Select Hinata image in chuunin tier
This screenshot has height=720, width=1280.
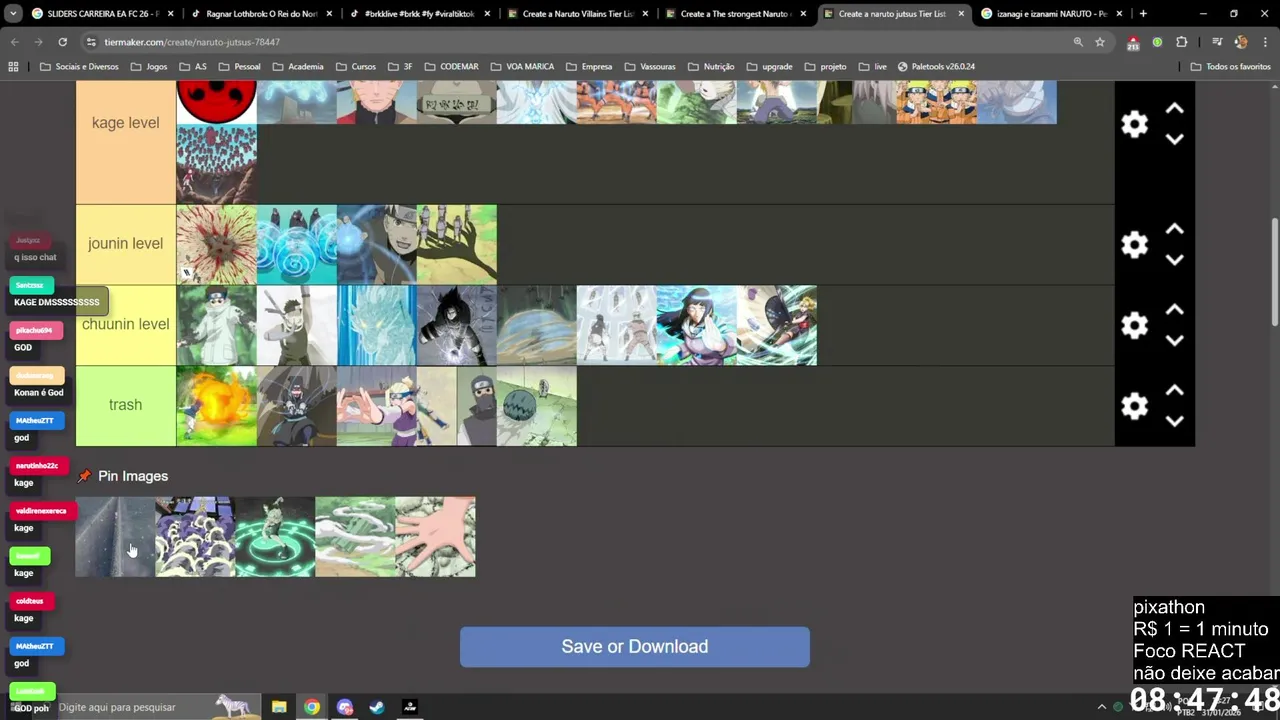697,326
